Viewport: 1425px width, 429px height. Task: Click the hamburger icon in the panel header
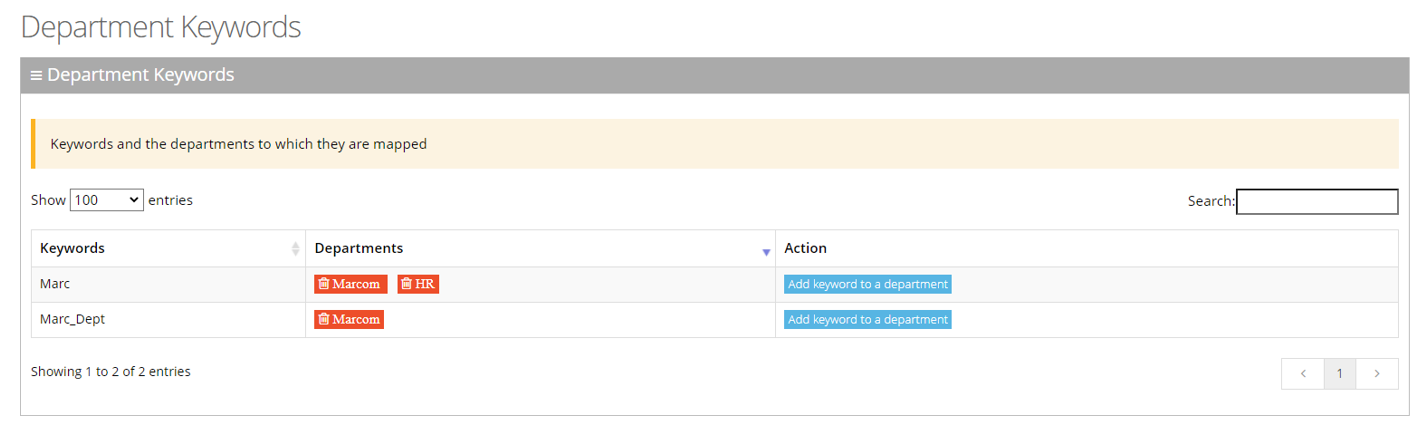coord(36,75)
